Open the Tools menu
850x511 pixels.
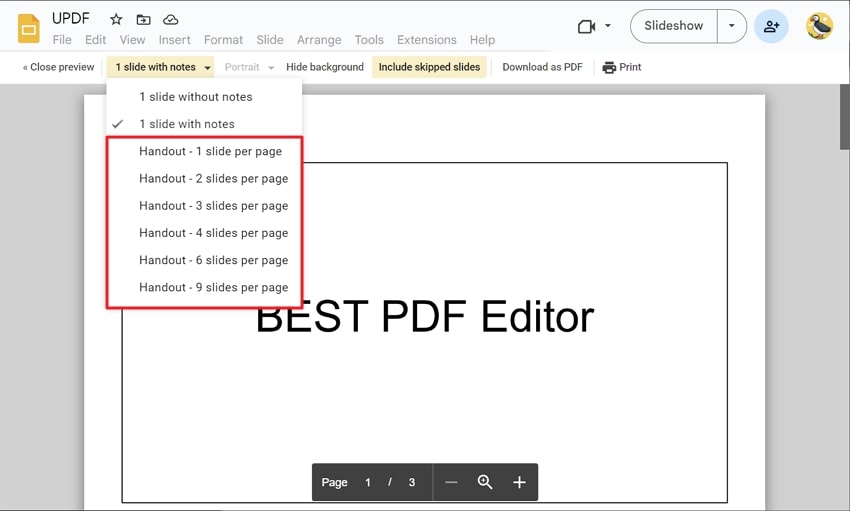point(369,40)
